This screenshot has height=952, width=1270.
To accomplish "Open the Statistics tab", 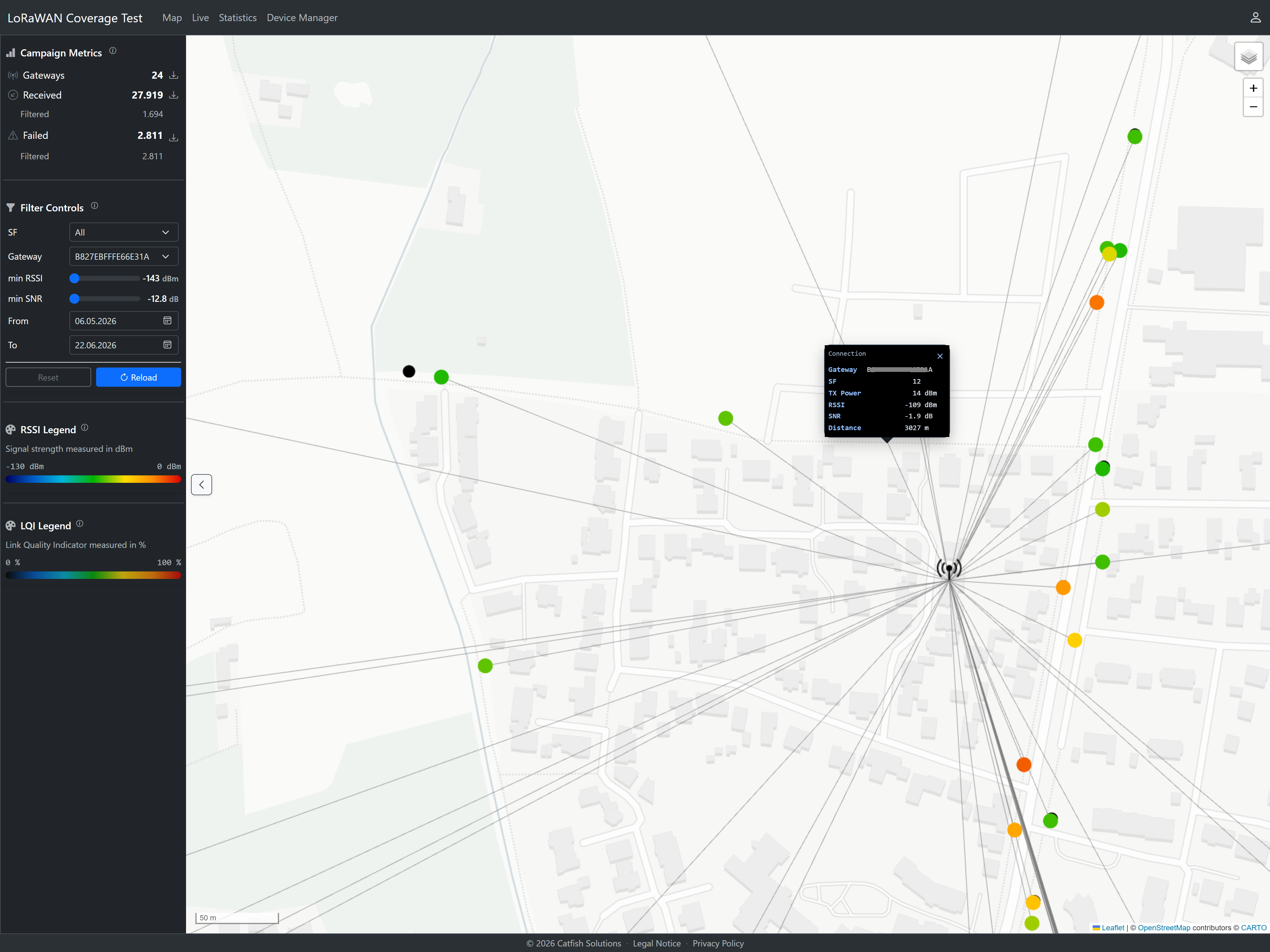I will click(238, 18).
